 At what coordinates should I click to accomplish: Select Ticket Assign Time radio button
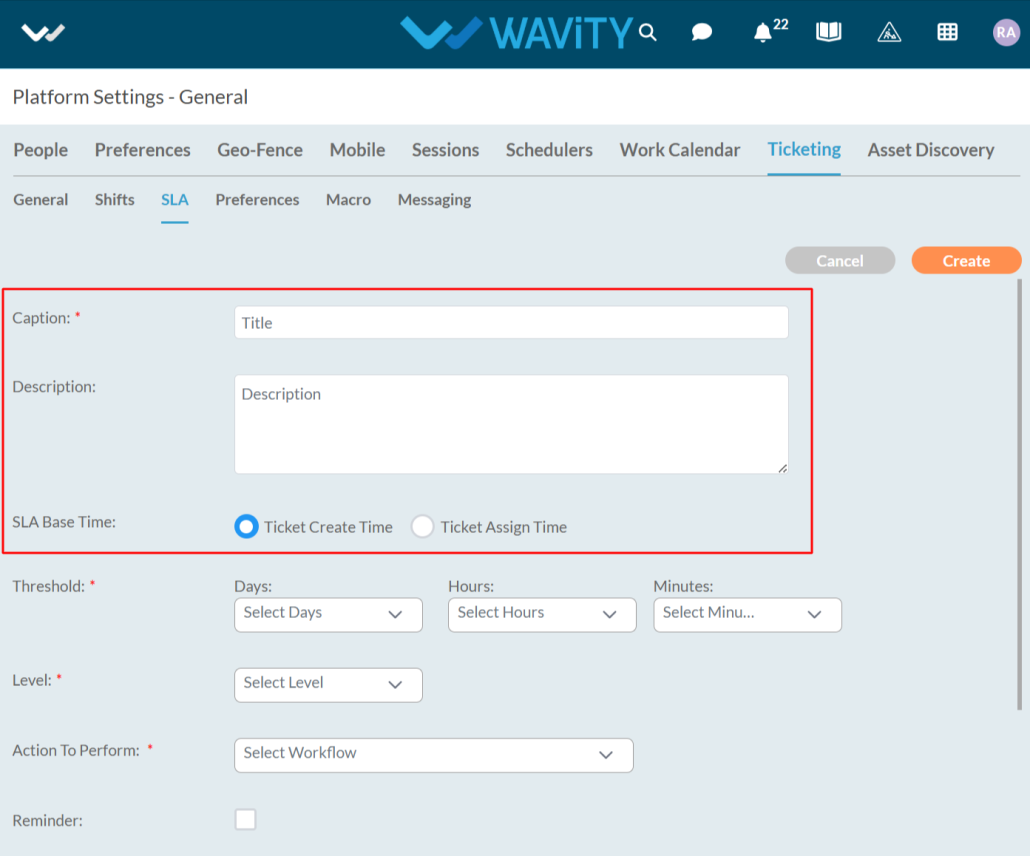click(422, 526)
